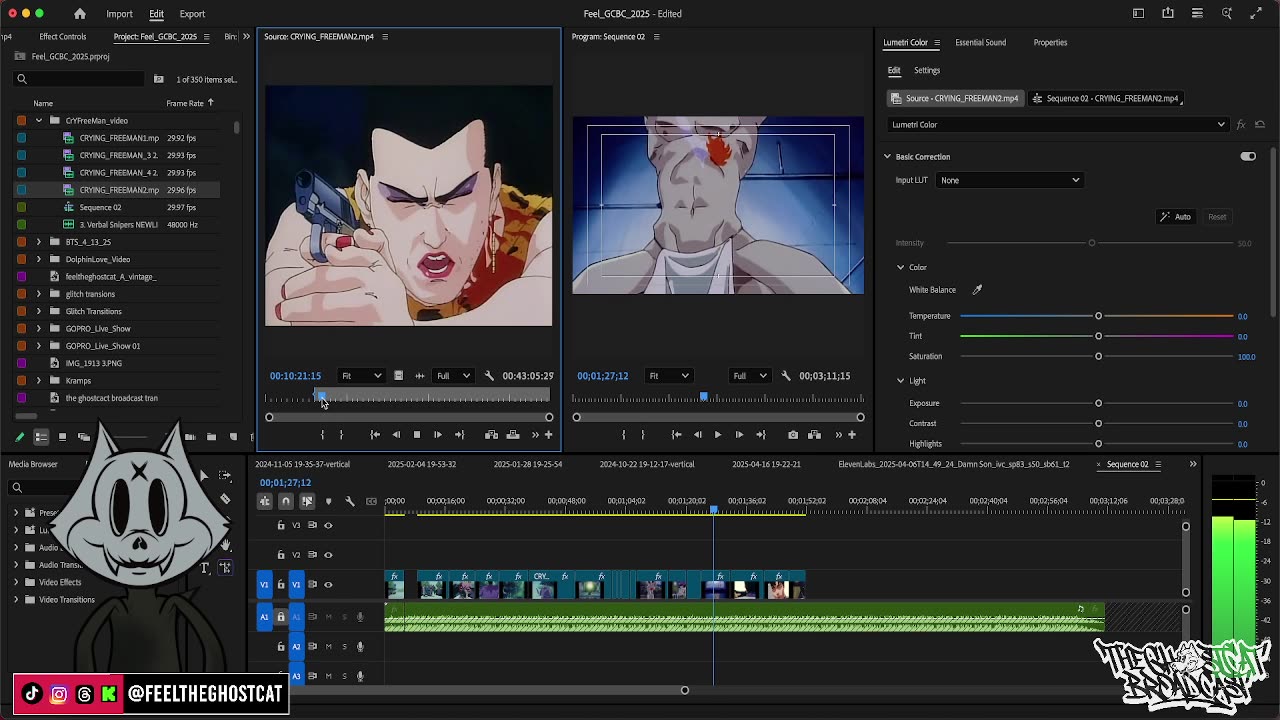Screen dimensions: 1280x720
Task: Click the Overwrite edit icon in Source monitor
Action: [513, 435]
